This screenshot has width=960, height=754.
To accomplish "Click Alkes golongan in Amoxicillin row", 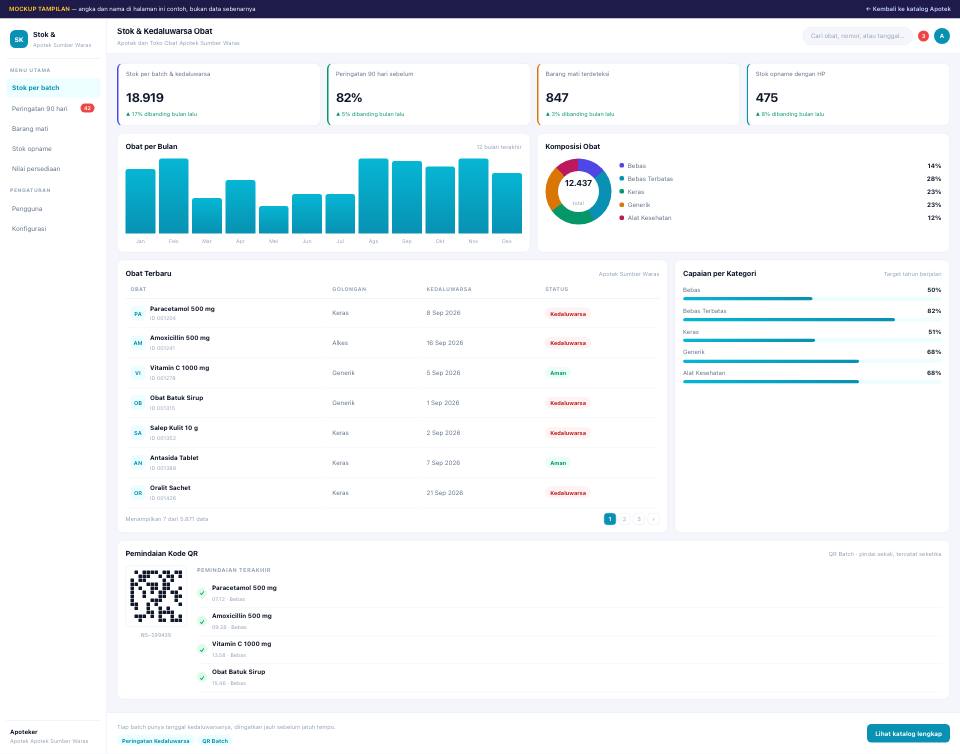I will [340, 343].
